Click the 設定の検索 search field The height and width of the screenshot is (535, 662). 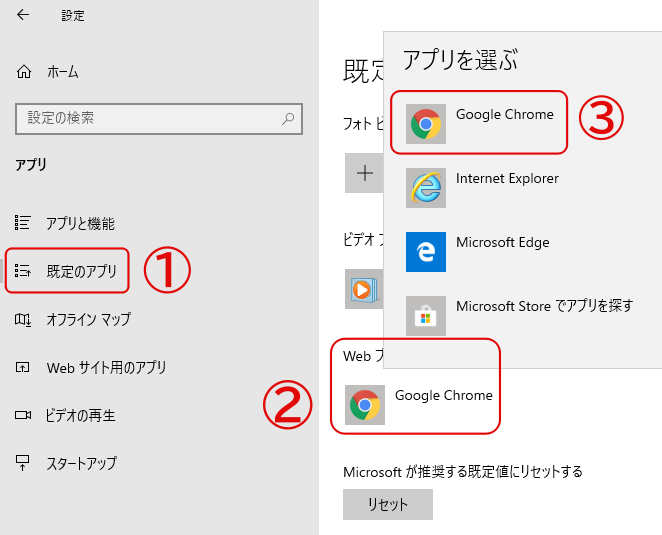(x=159, y=119)
